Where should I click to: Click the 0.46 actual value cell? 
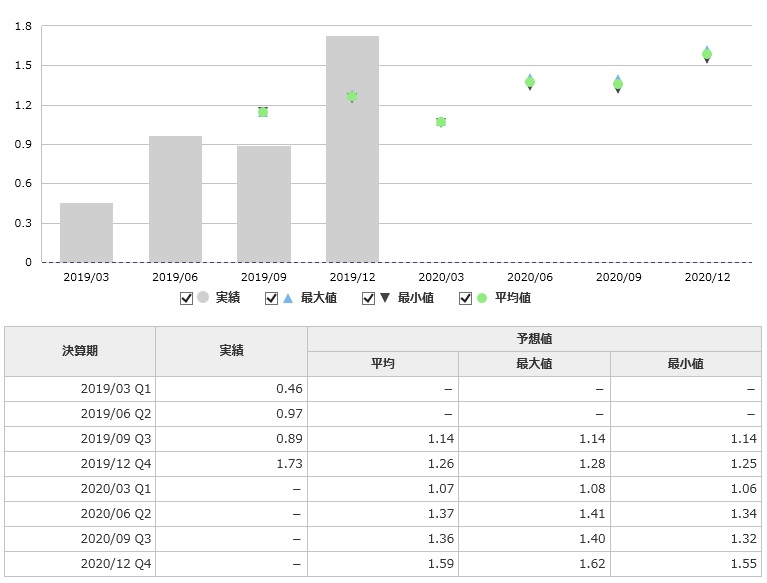(x=231, y=389)
